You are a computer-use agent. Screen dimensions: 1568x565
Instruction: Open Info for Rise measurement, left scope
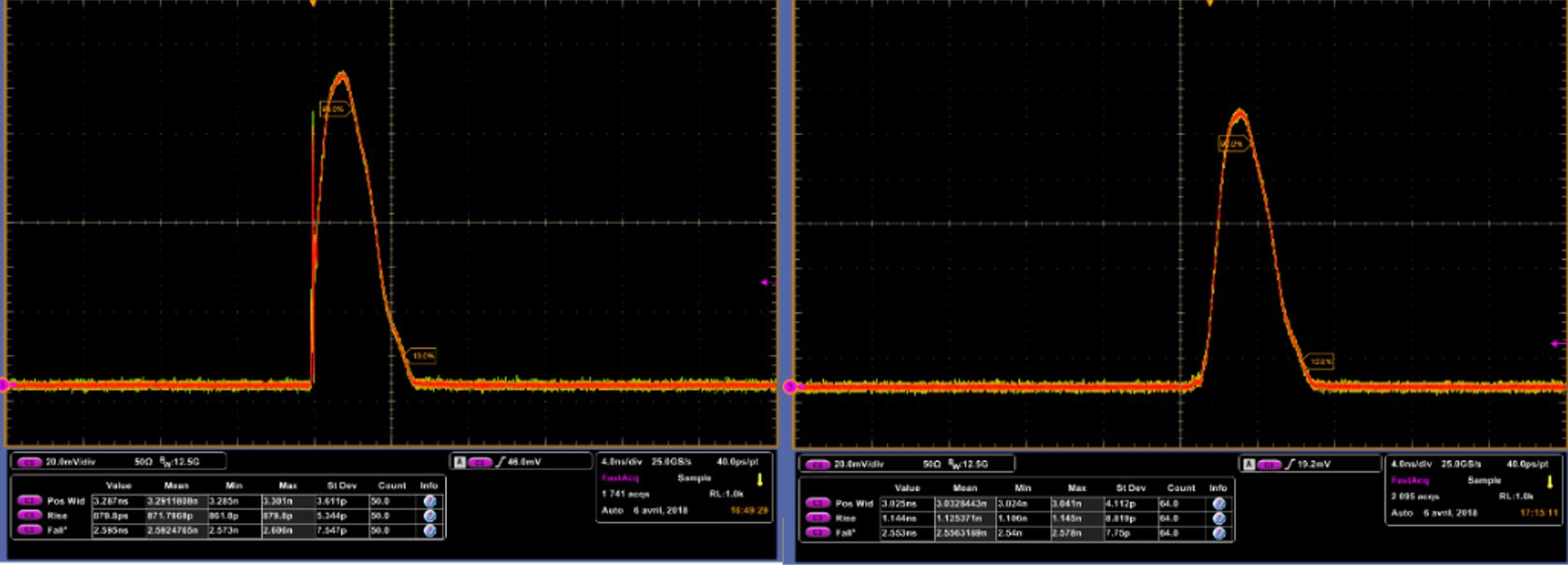click(x=429, y=515)
